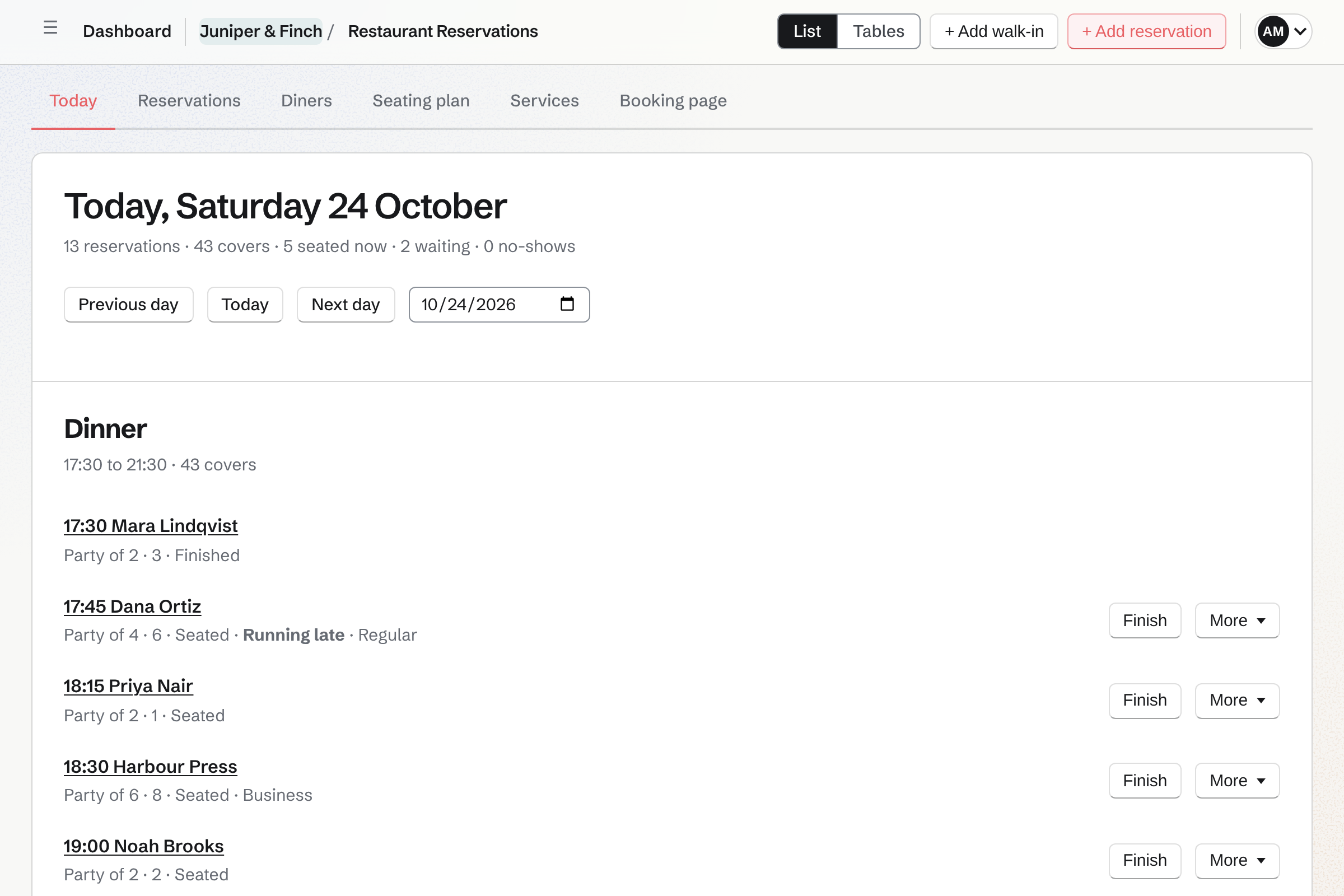Go to the Next day
The image size is (1344, 896).
pos(346,305)
